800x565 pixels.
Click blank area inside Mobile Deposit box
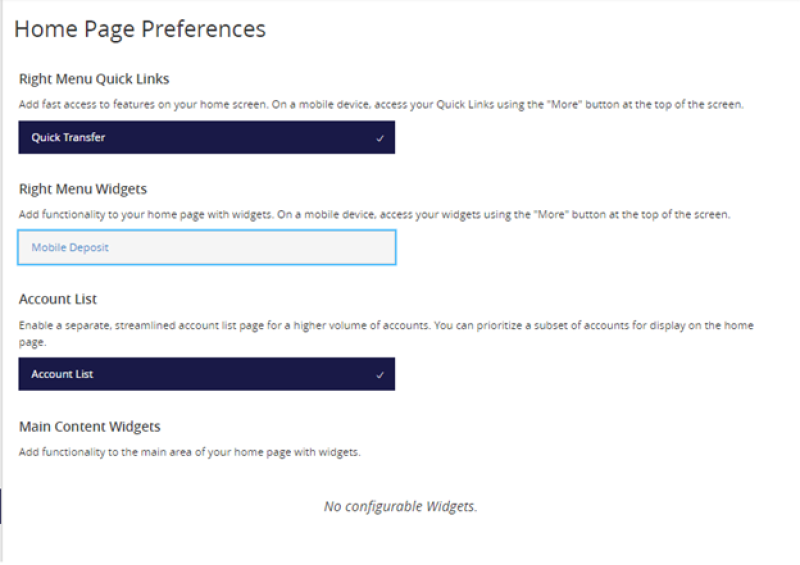(x=255, y=248)
